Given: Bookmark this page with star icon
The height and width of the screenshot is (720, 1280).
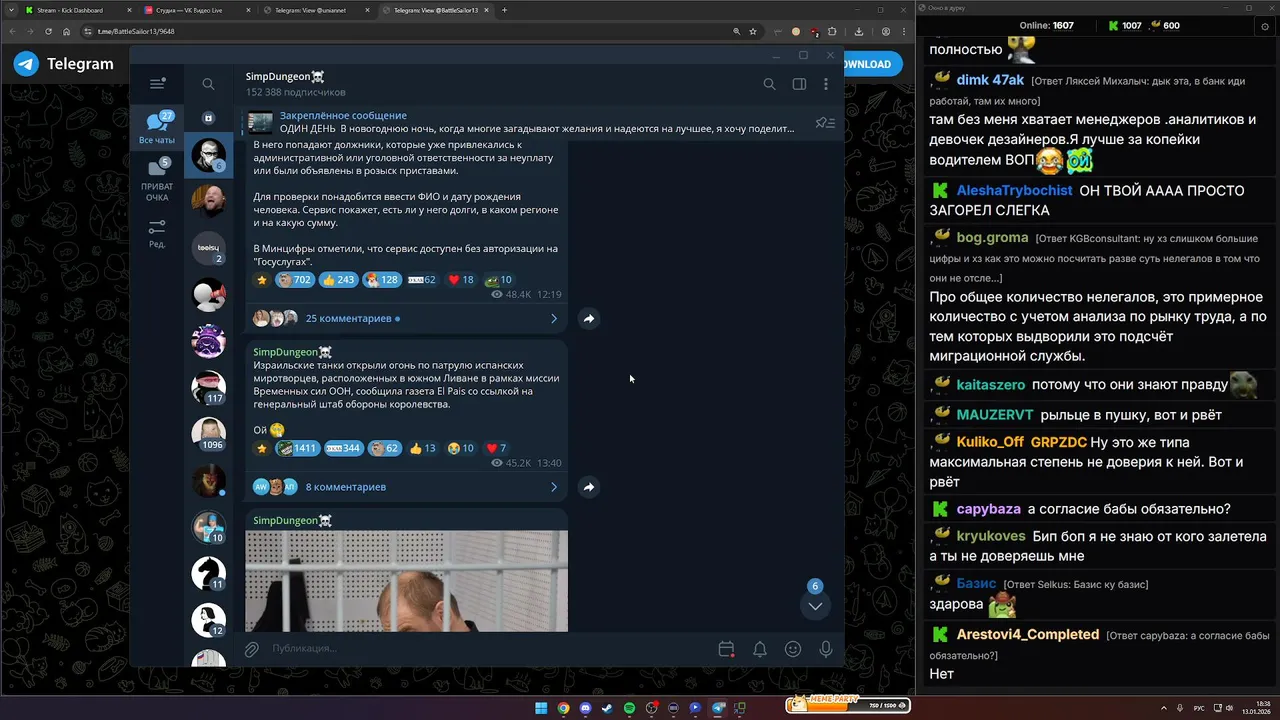Looking at the screenshot, I should 753,31.
